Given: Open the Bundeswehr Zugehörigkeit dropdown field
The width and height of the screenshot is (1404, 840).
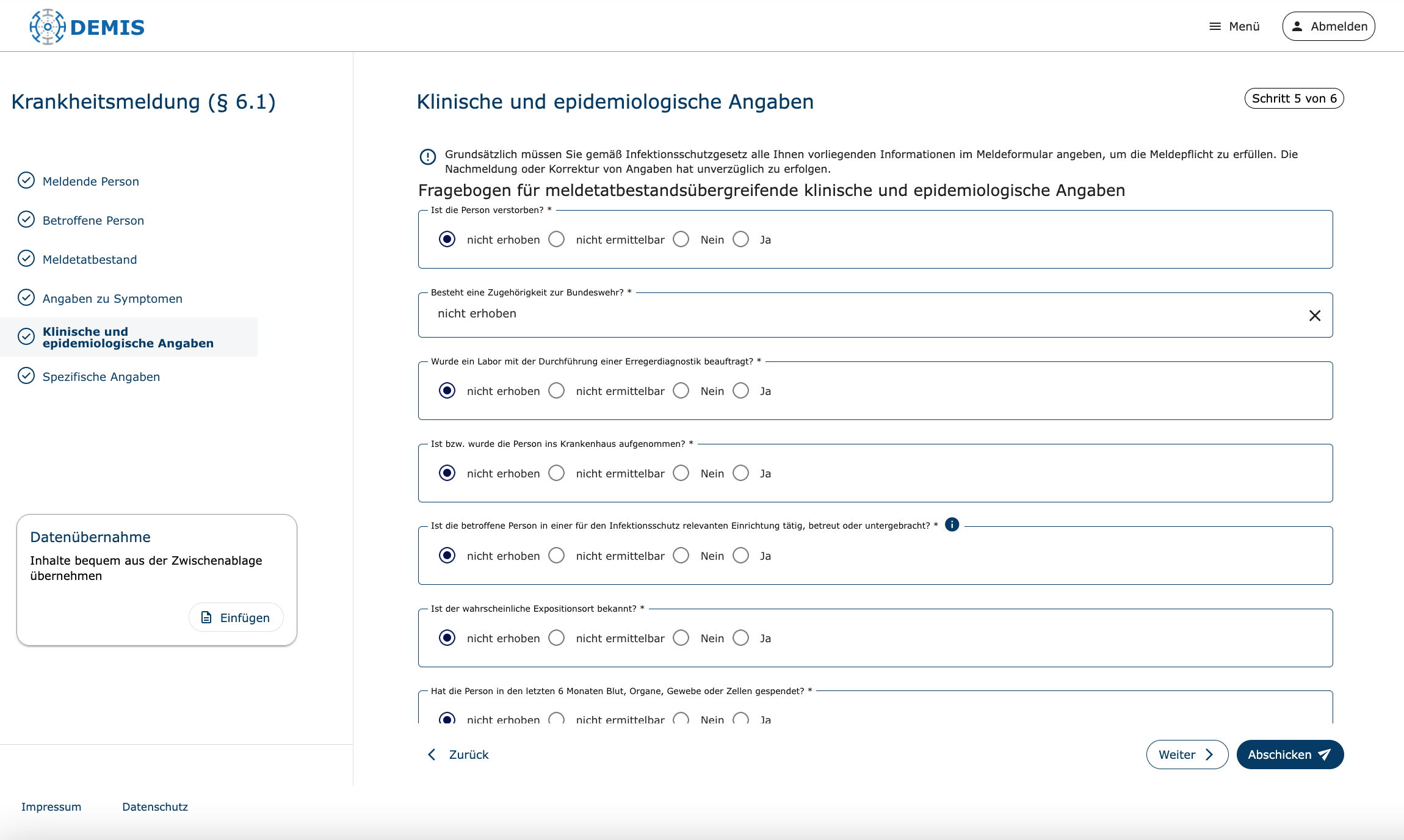Looking at the screenshot, I should pos(855,314).
